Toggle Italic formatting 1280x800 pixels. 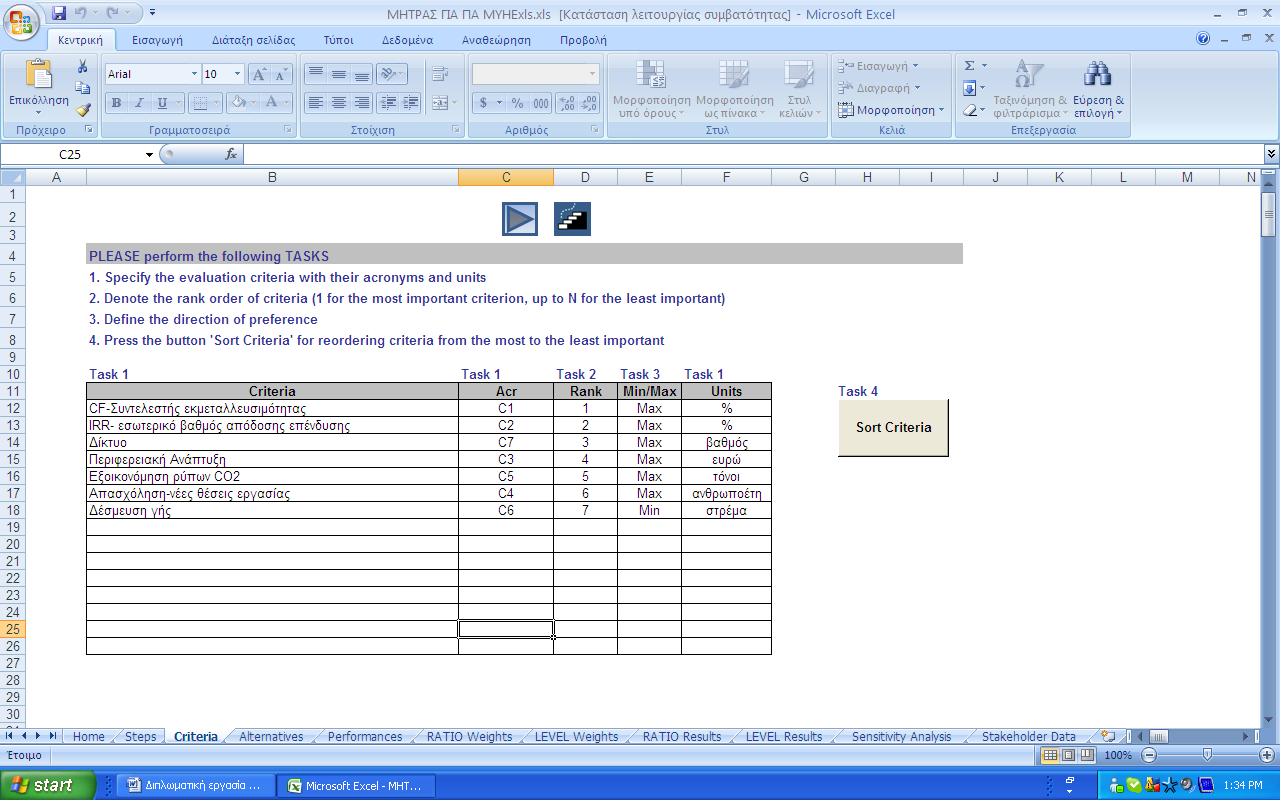(x=138, y=103)
